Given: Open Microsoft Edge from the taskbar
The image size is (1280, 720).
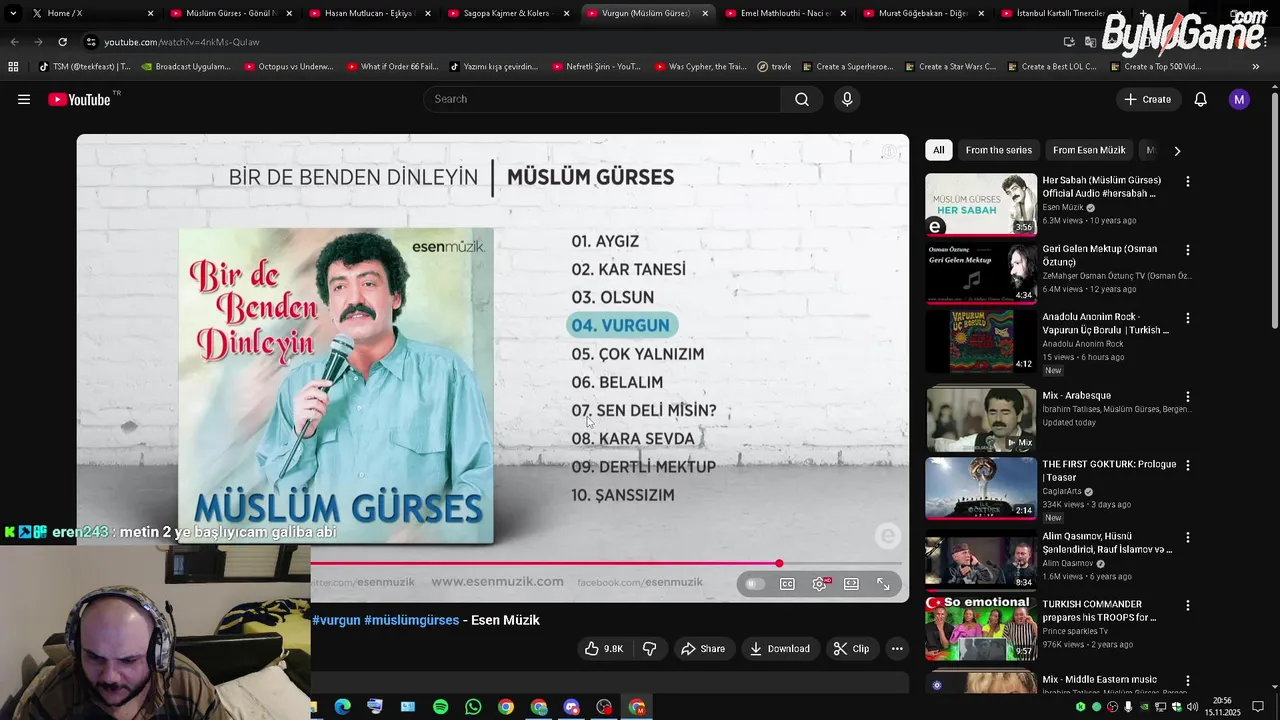Looking at the screenshot, I should pyautogui.click(x=343, y=707).
